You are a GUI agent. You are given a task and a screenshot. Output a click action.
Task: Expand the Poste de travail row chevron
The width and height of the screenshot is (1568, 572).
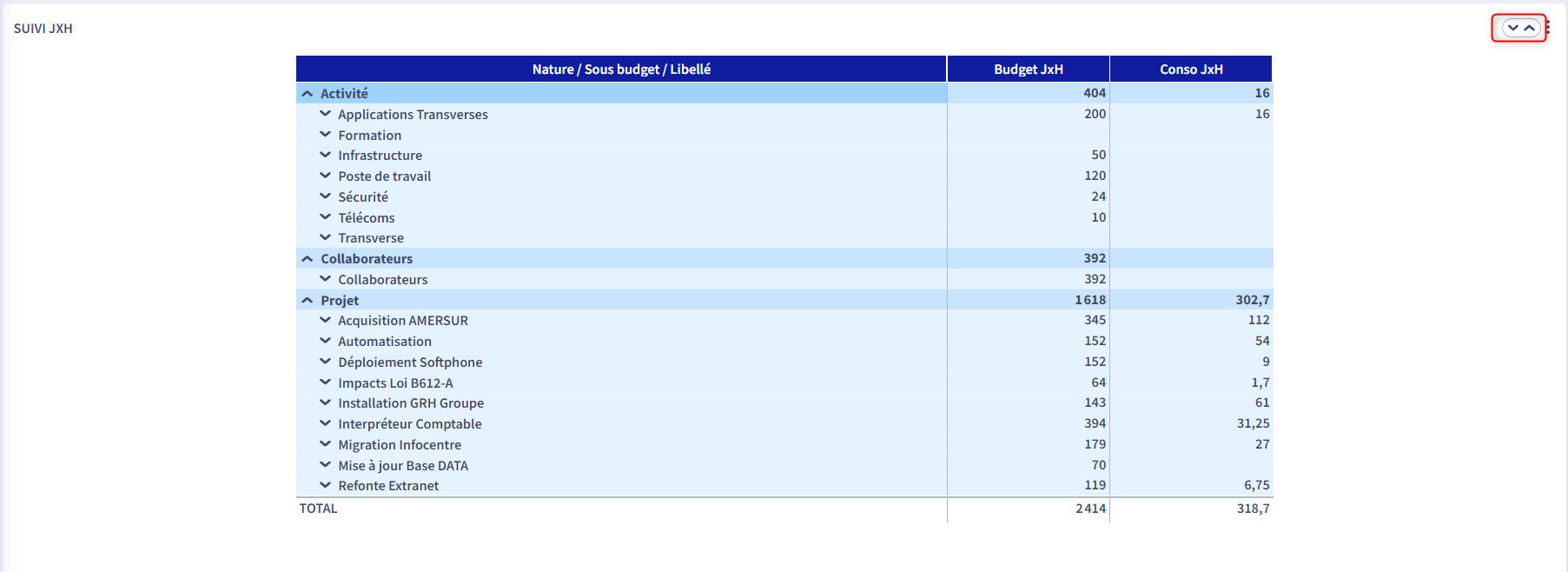click(325, 176)
